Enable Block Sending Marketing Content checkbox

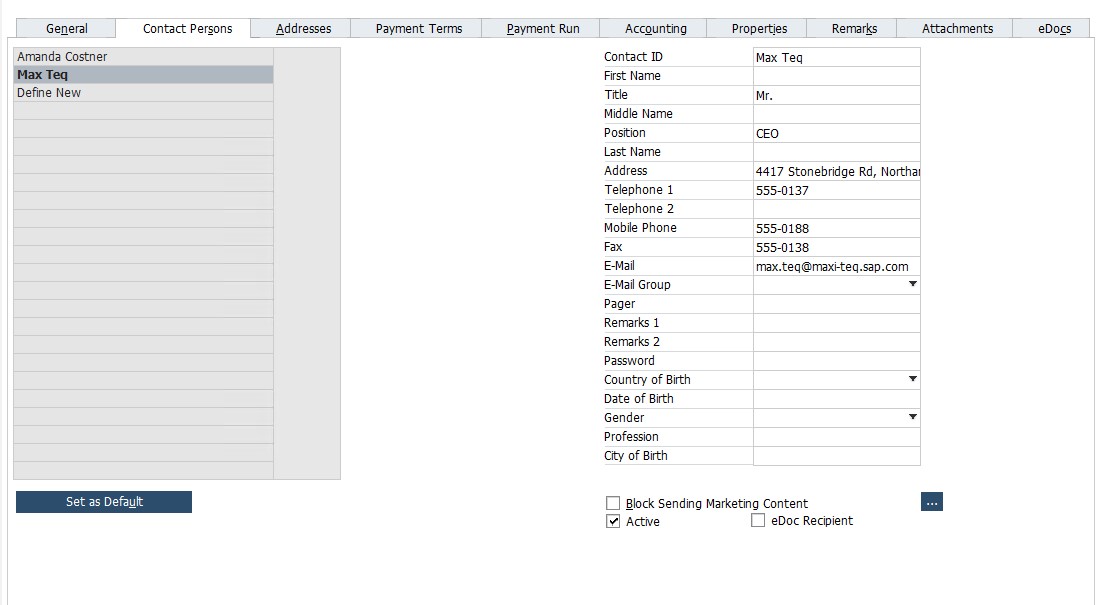[x=613, y=503]
